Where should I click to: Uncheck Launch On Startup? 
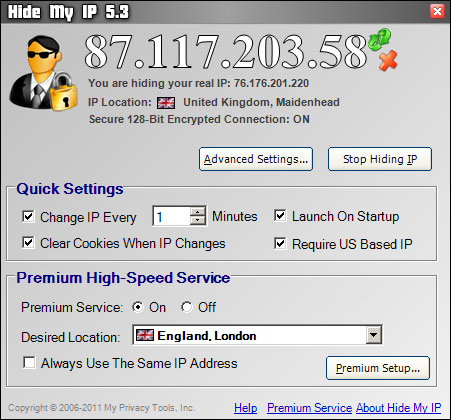tap(280, 216)
